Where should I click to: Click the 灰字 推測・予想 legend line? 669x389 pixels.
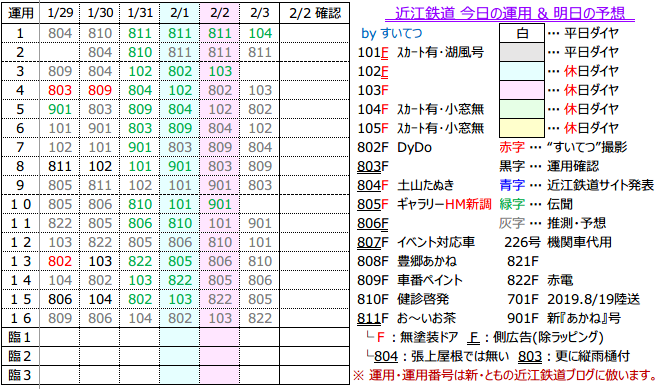point(553,223)
